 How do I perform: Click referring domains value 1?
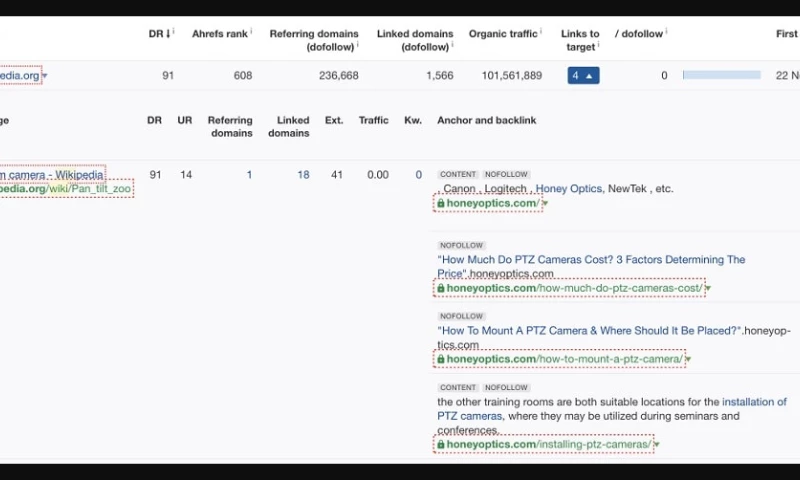(249, 175)
